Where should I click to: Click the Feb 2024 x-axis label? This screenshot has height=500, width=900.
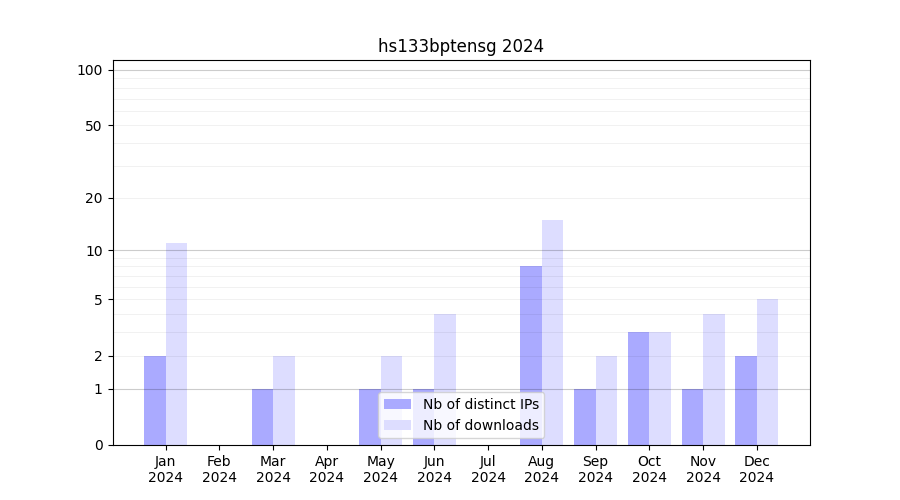(219, 469)
